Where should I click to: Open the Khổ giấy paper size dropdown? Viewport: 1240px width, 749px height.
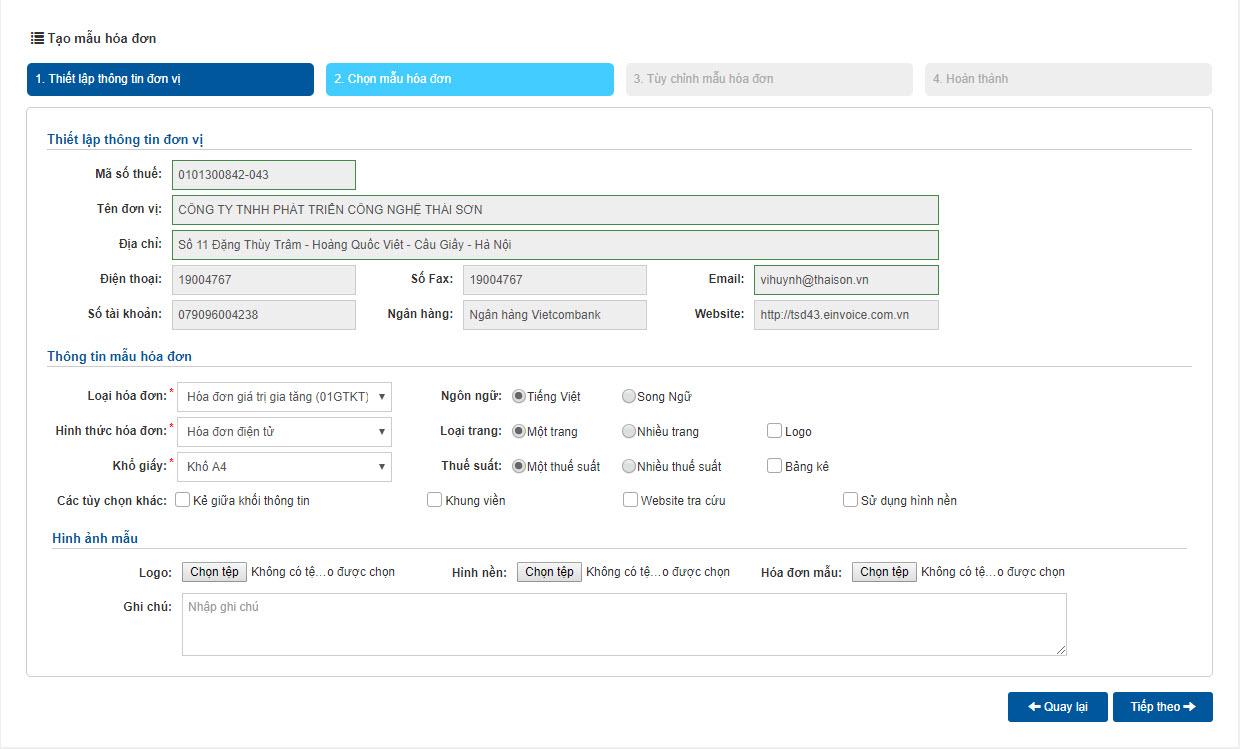284,467
